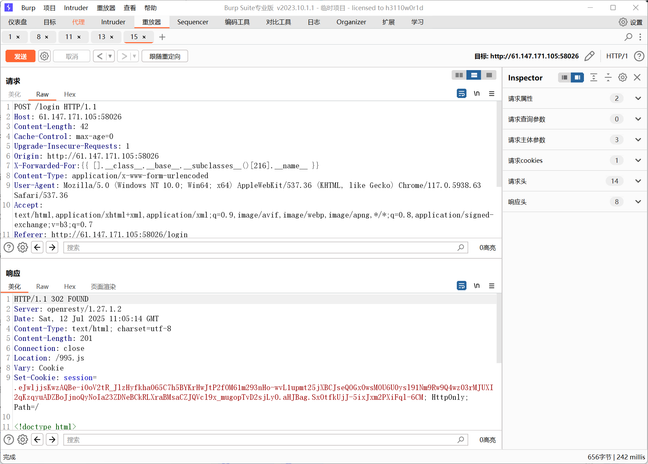Go to previous match in response search
Image resolution: width=648 pixels, height=464 pixels.
[37, 439]
